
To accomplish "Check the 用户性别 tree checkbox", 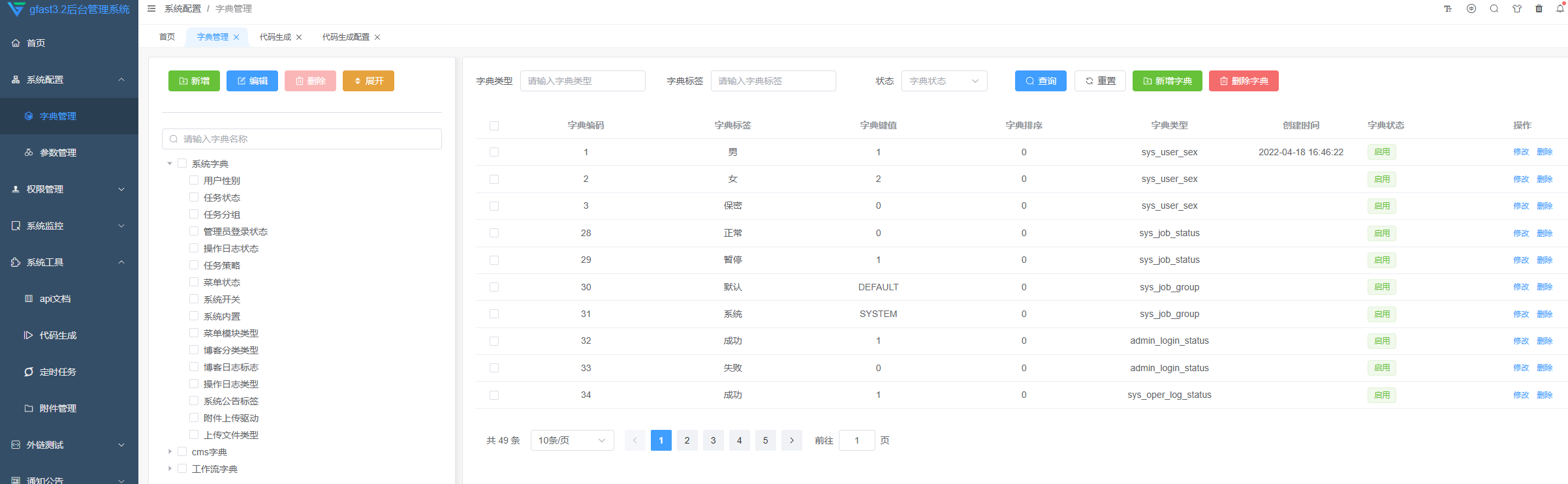I will (194, 180).
